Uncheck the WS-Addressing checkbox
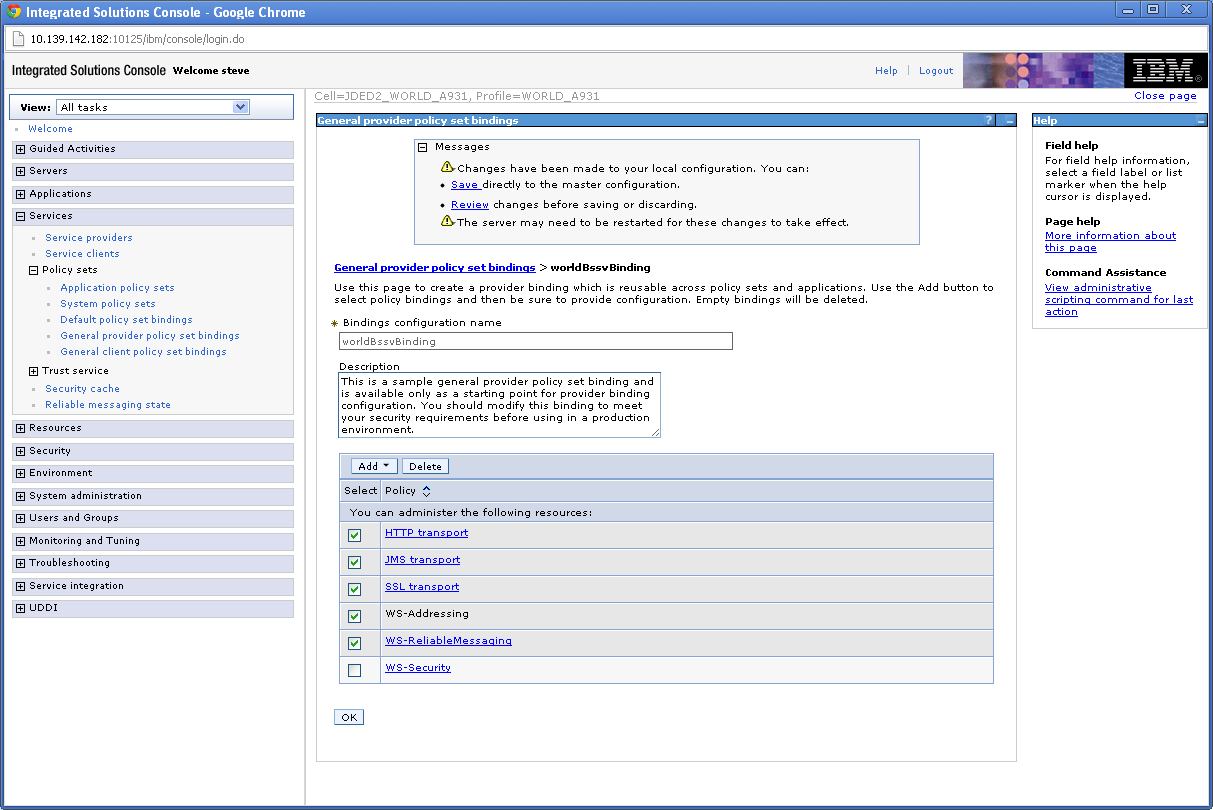 pyautogui.click(x=354, y=616)
